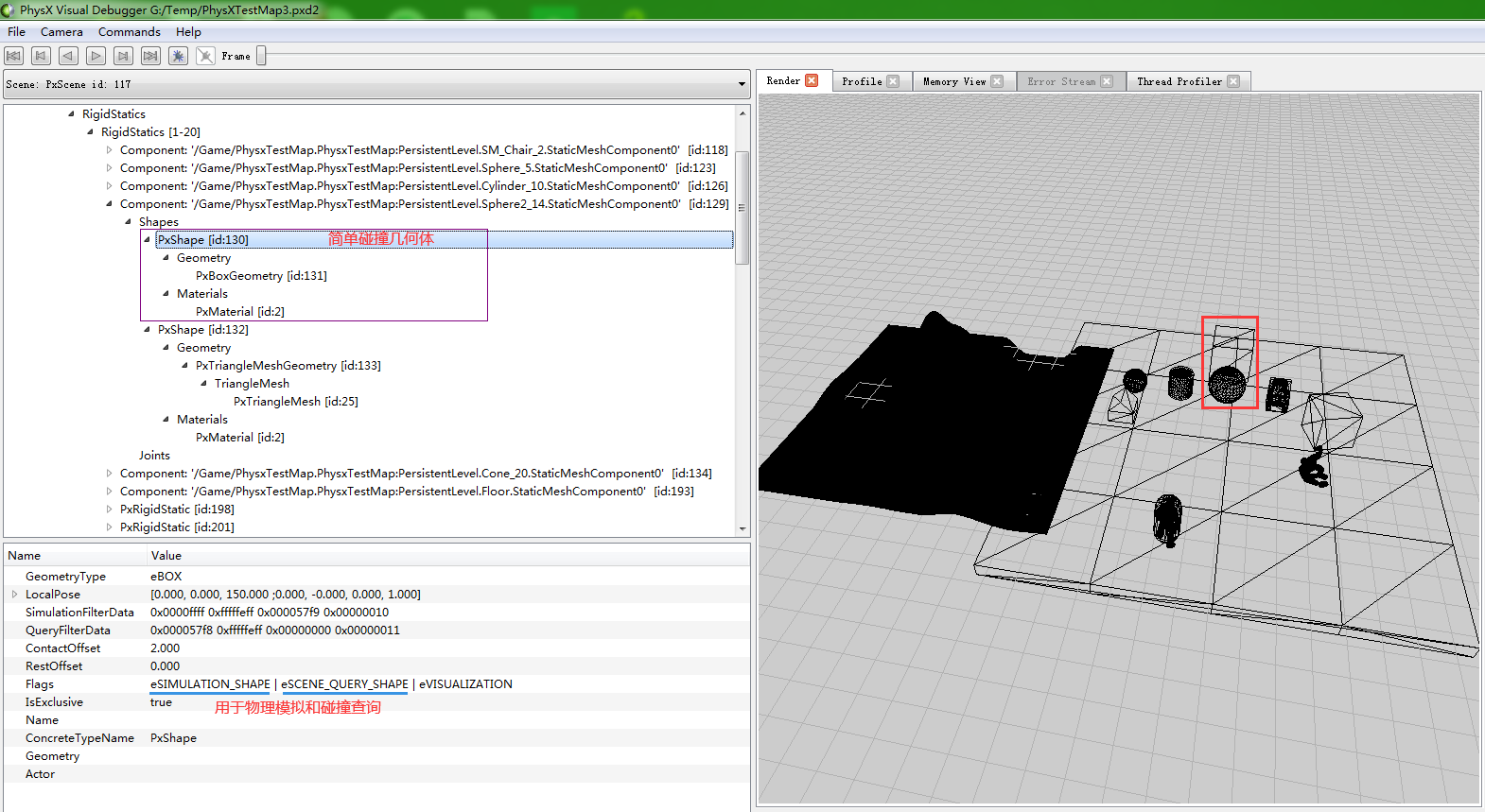
Task: Select PxBoxGeometry id:131 in tree
Action: coord(261,276)
